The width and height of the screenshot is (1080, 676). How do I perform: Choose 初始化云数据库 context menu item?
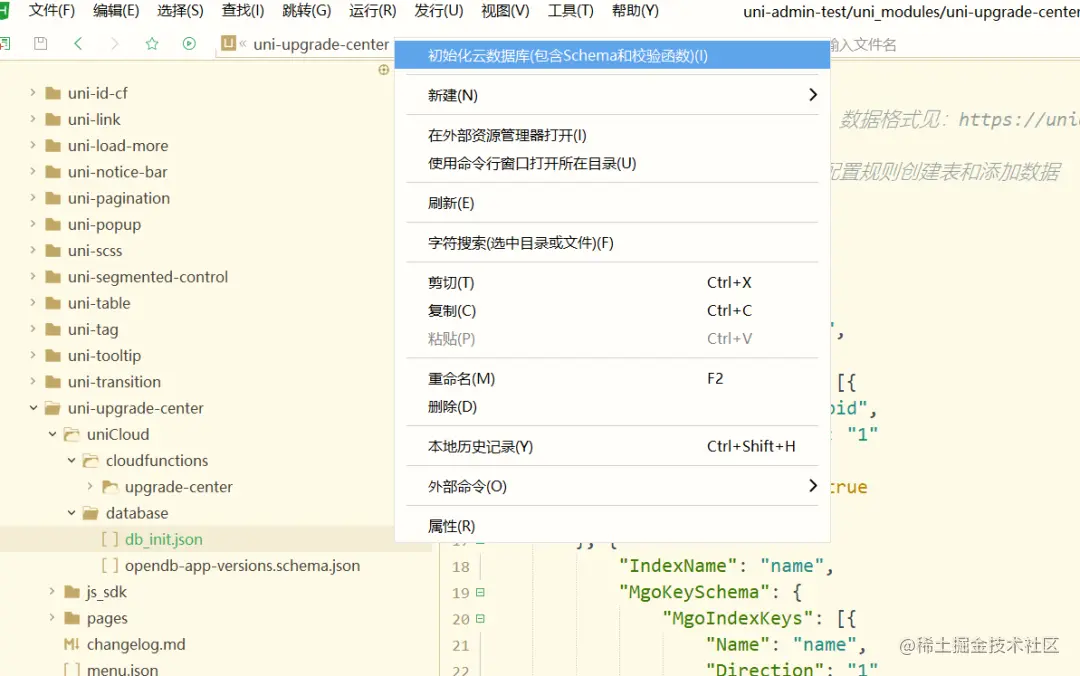pyautogui.click(x=612, y=55)
